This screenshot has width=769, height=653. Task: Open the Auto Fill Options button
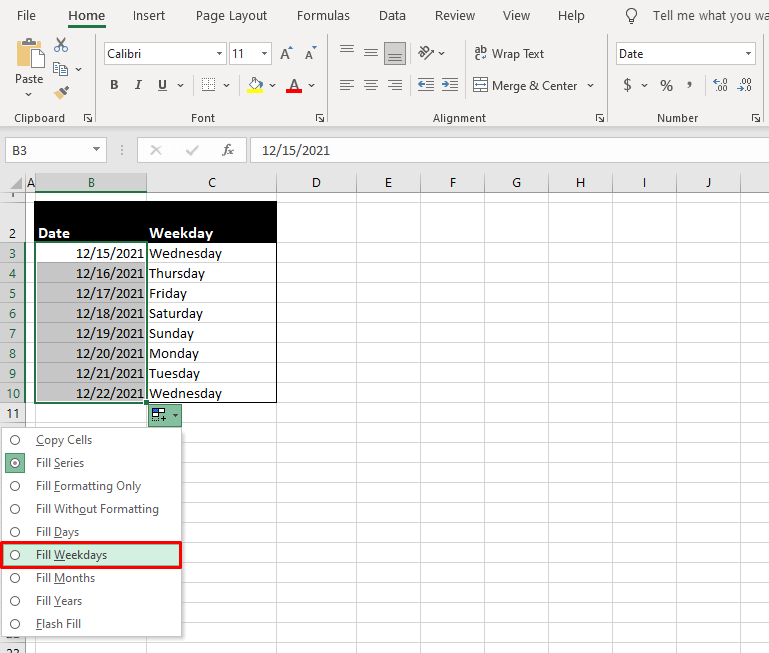165,415
